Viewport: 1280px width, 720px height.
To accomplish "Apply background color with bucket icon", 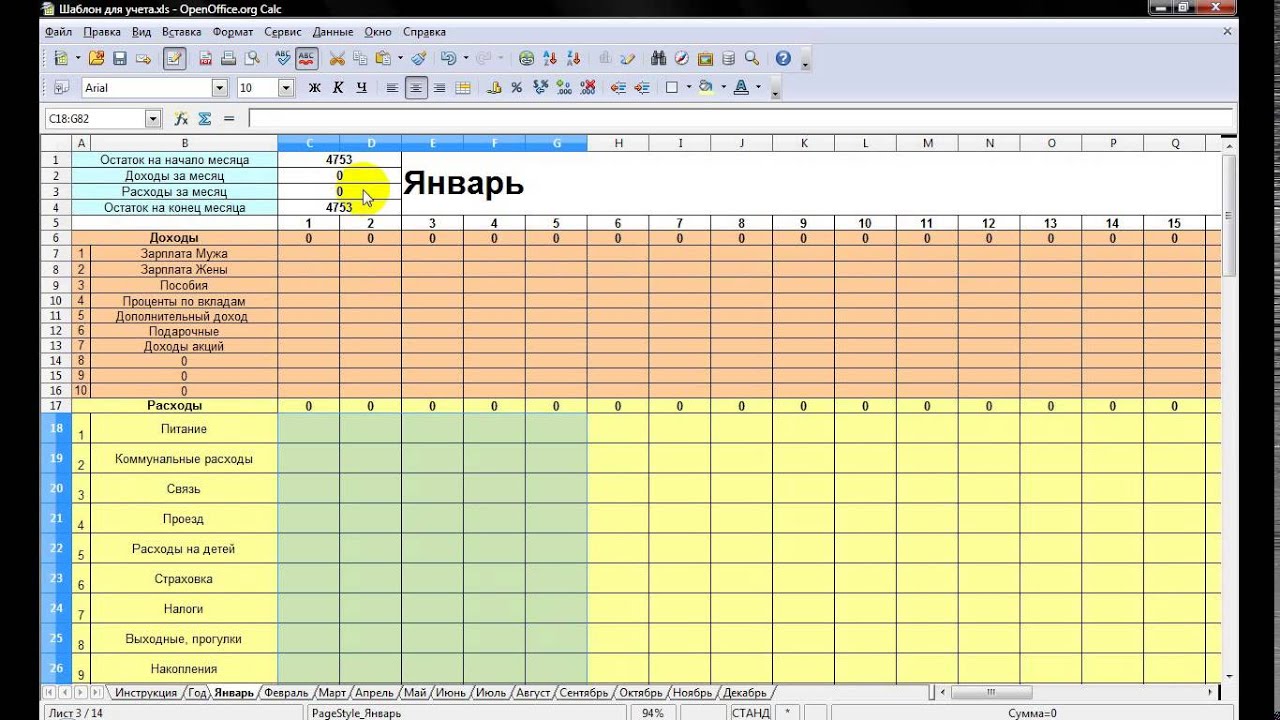I will tap(706, 88).
